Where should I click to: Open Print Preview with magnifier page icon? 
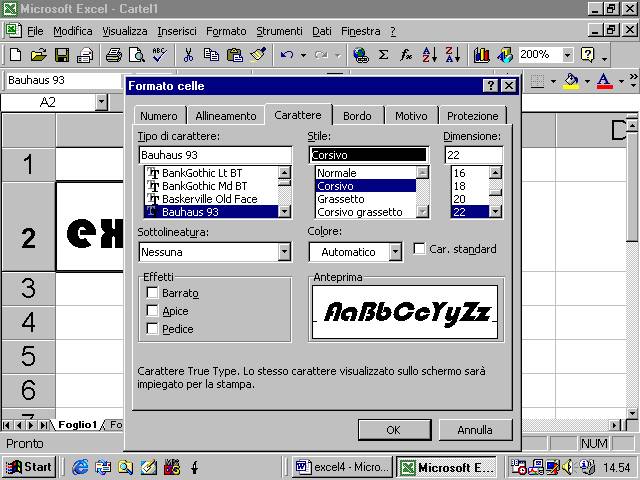[137, 55]
